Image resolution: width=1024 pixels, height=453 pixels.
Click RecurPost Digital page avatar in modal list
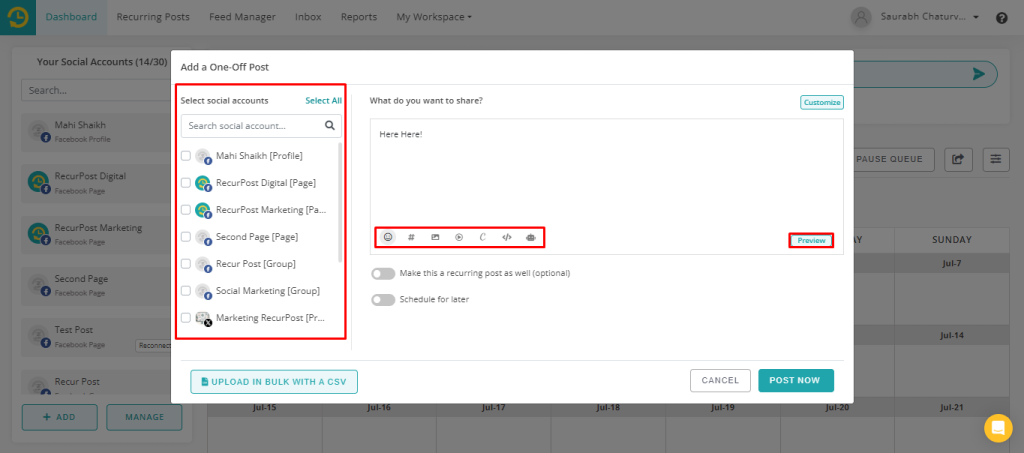204,183
